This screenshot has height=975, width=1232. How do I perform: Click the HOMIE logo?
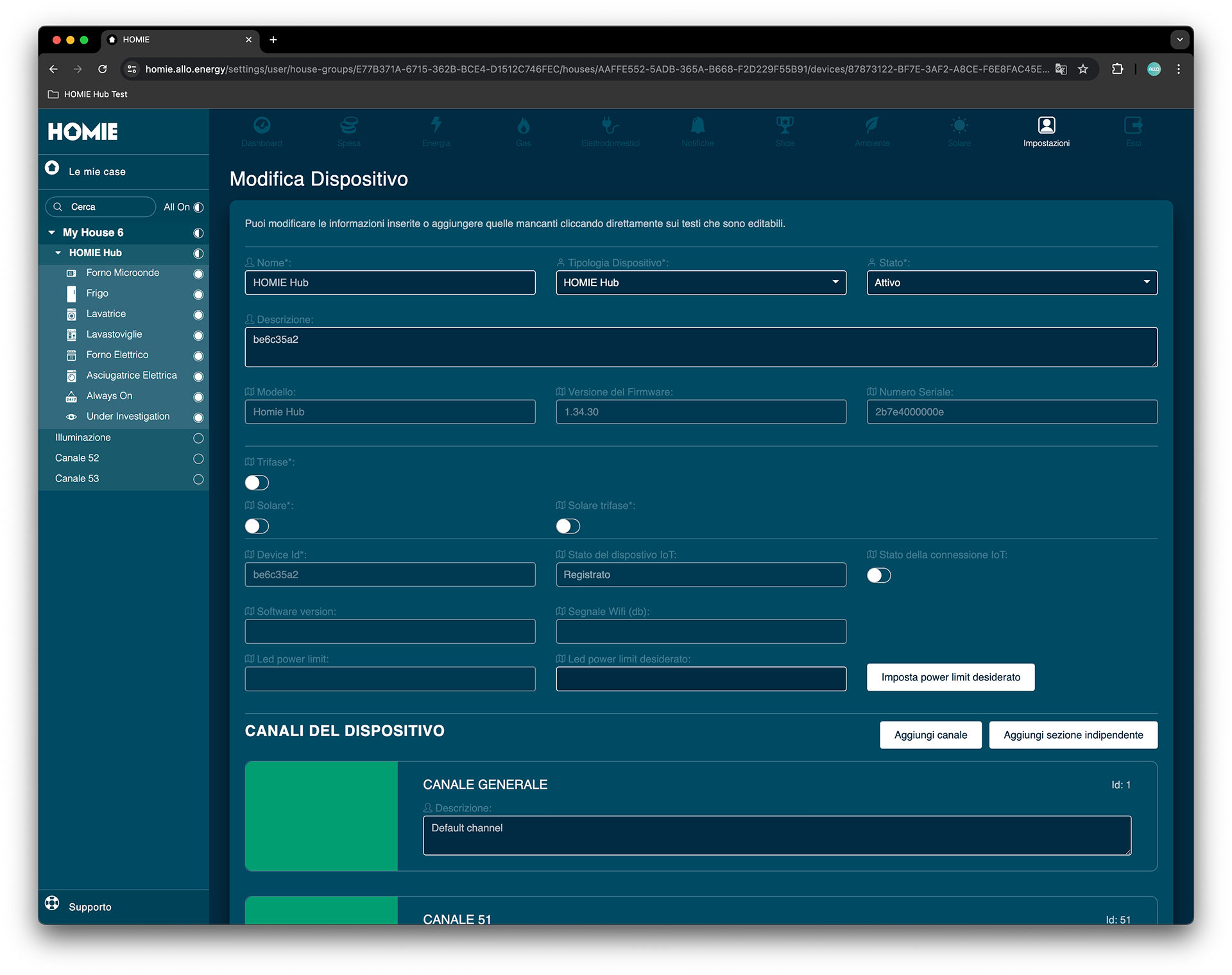tap(83, 132)
